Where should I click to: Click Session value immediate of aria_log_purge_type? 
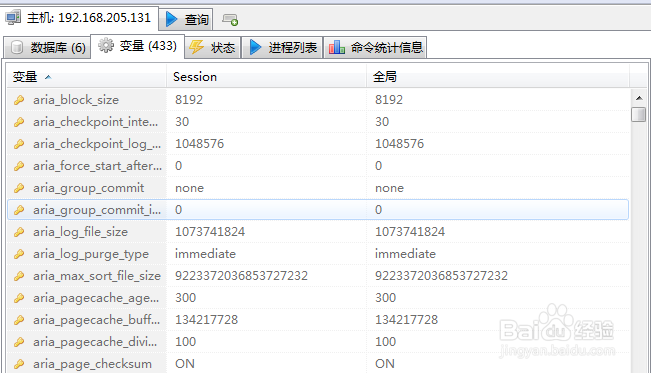click(x=206, y=254)
